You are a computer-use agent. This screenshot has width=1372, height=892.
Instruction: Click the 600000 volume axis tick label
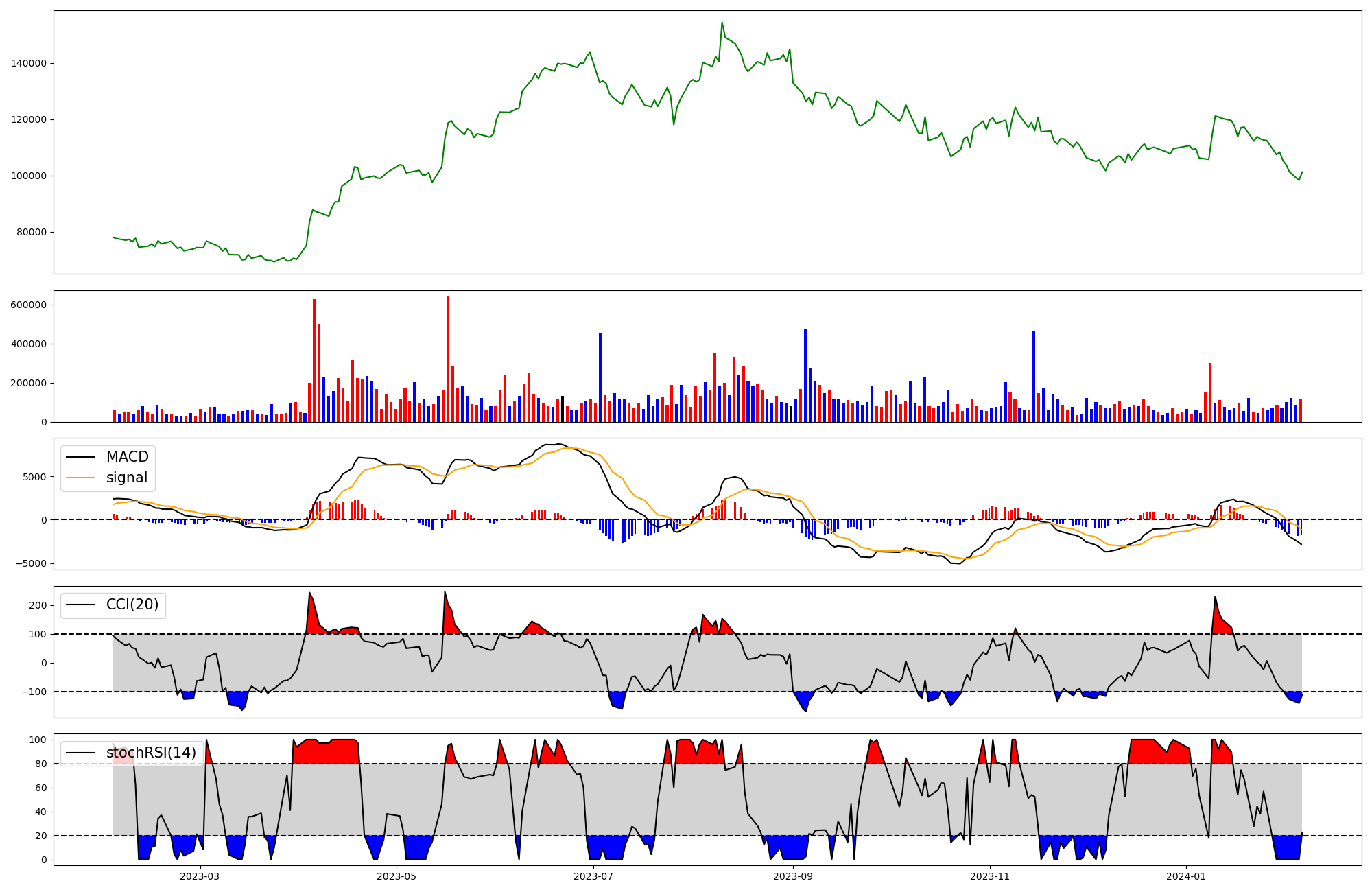[29, 305]
